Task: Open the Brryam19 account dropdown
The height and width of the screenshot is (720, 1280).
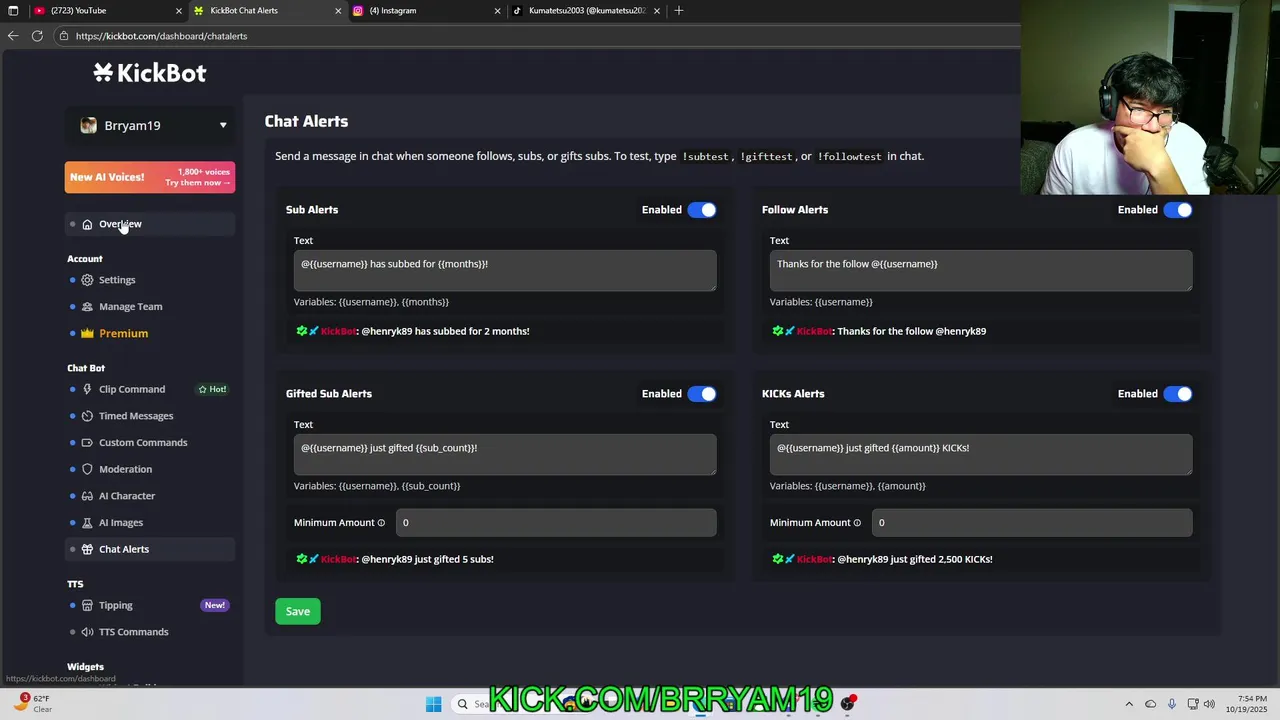Action: pos(151,125)
